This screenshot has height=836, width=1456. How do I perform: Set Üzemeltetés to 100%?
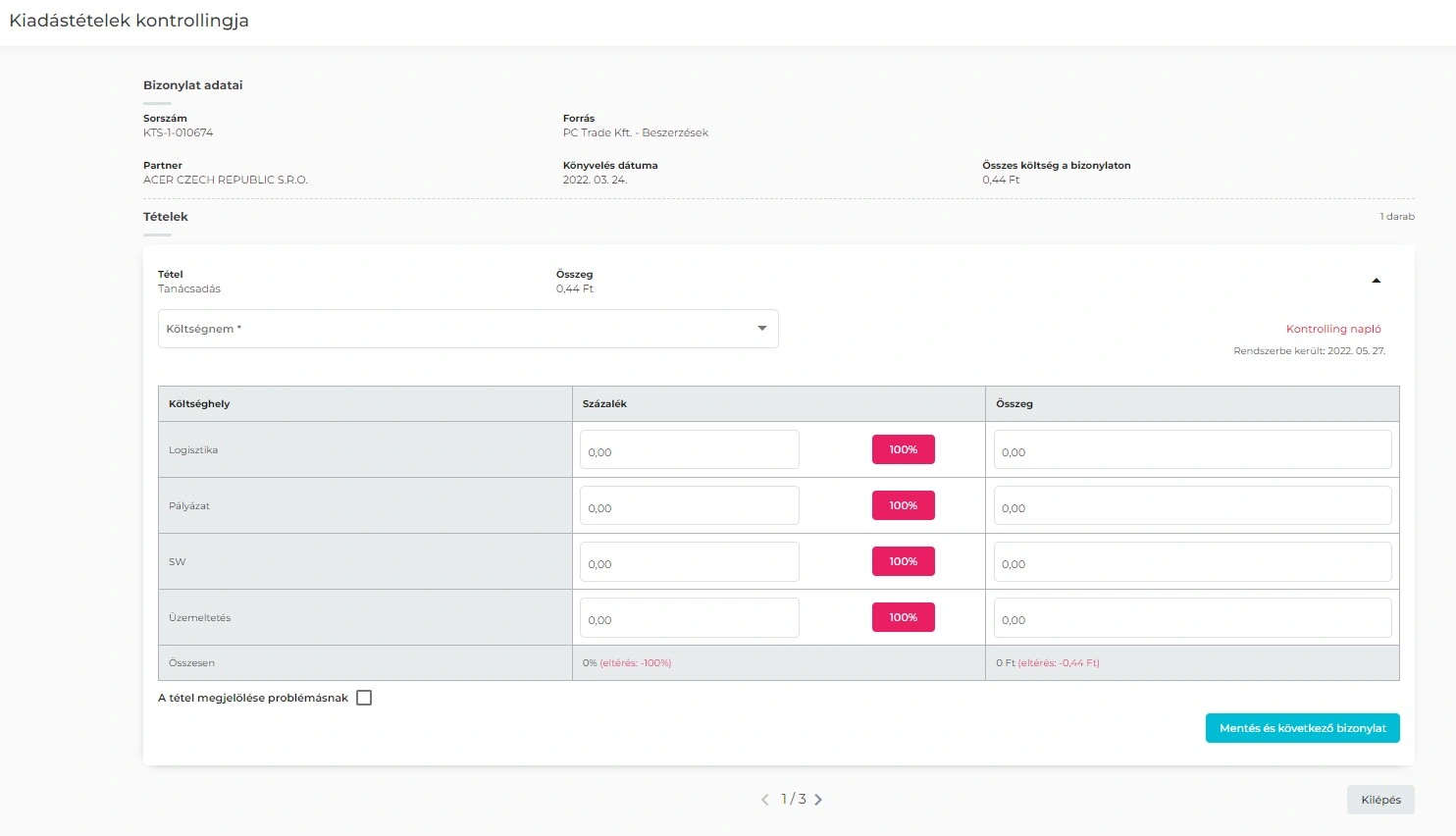click(x=903, y=617)
